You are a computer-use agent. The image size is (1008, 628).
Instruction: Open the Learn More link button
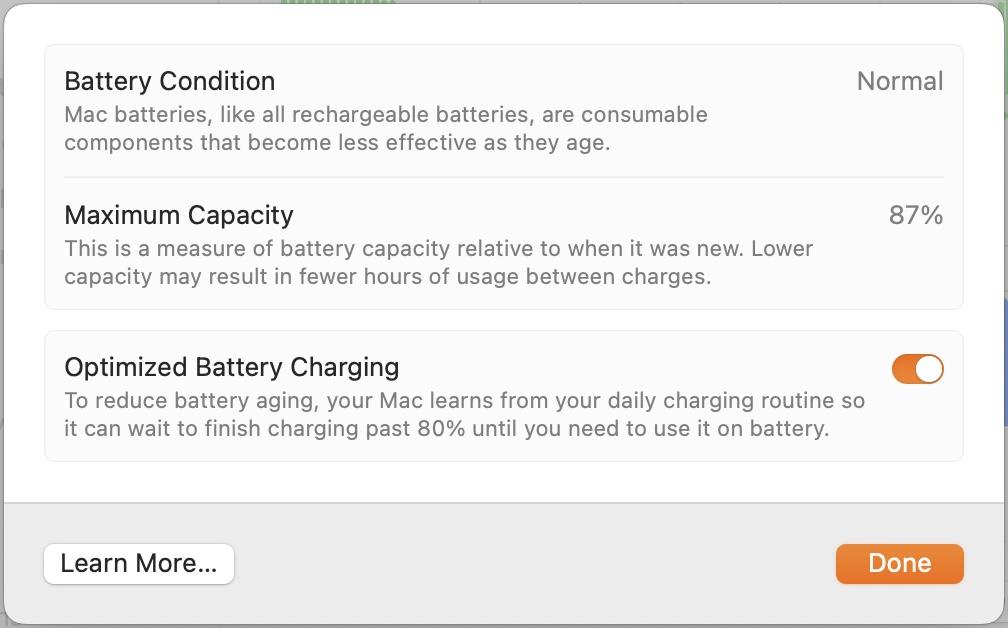tap(138, 563)
